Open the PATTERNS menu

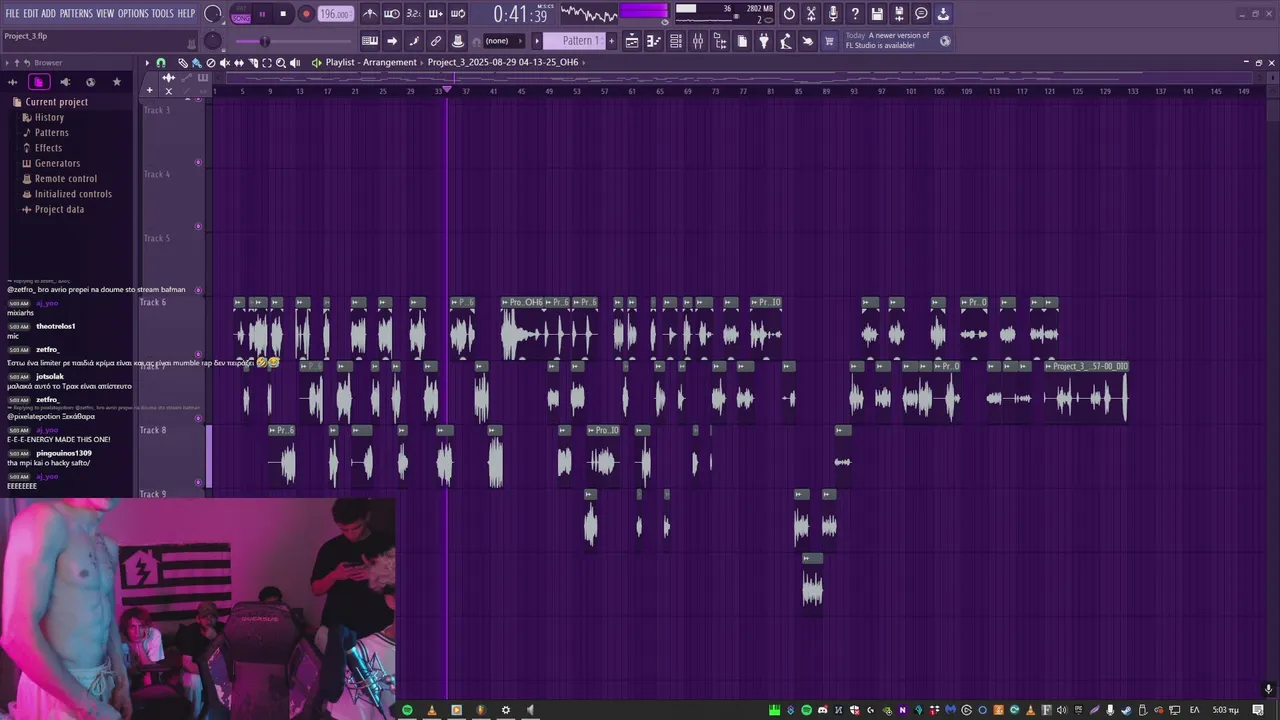click(x=76, y=13)
